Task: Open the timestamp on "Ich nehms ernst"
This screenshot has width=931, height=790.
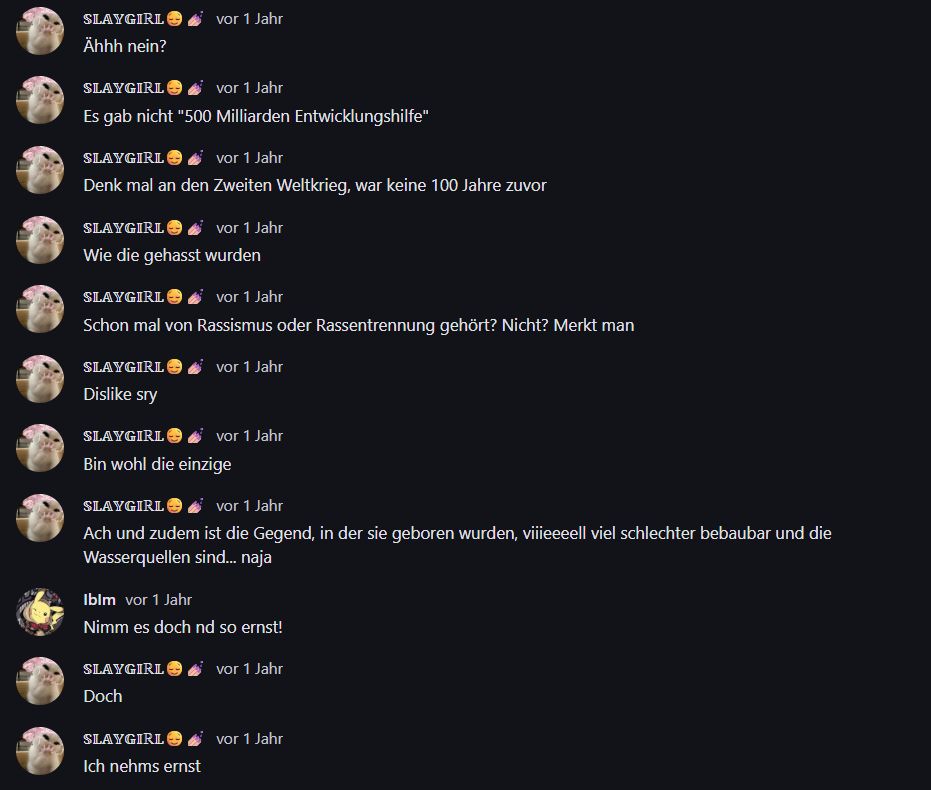Action: [249, 739]
